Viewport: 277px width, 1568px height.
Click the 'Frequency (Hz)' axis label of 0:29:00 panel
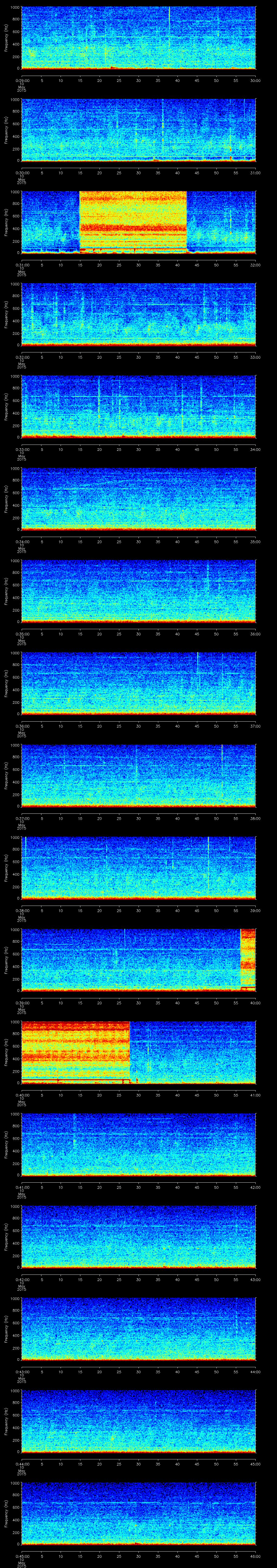point(6,38)
